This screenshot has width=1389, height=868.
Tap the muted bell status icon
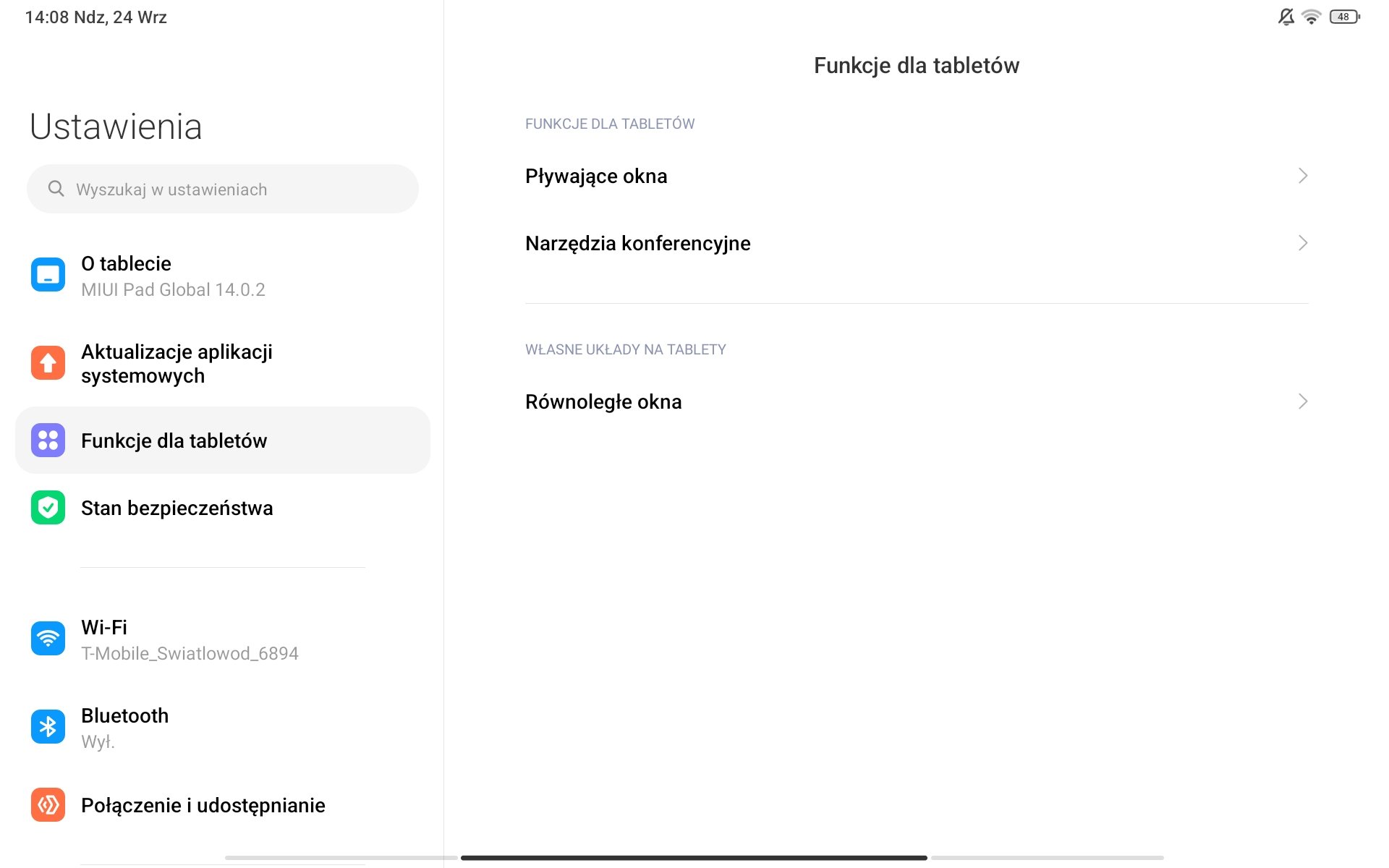tap(1286, 17)
